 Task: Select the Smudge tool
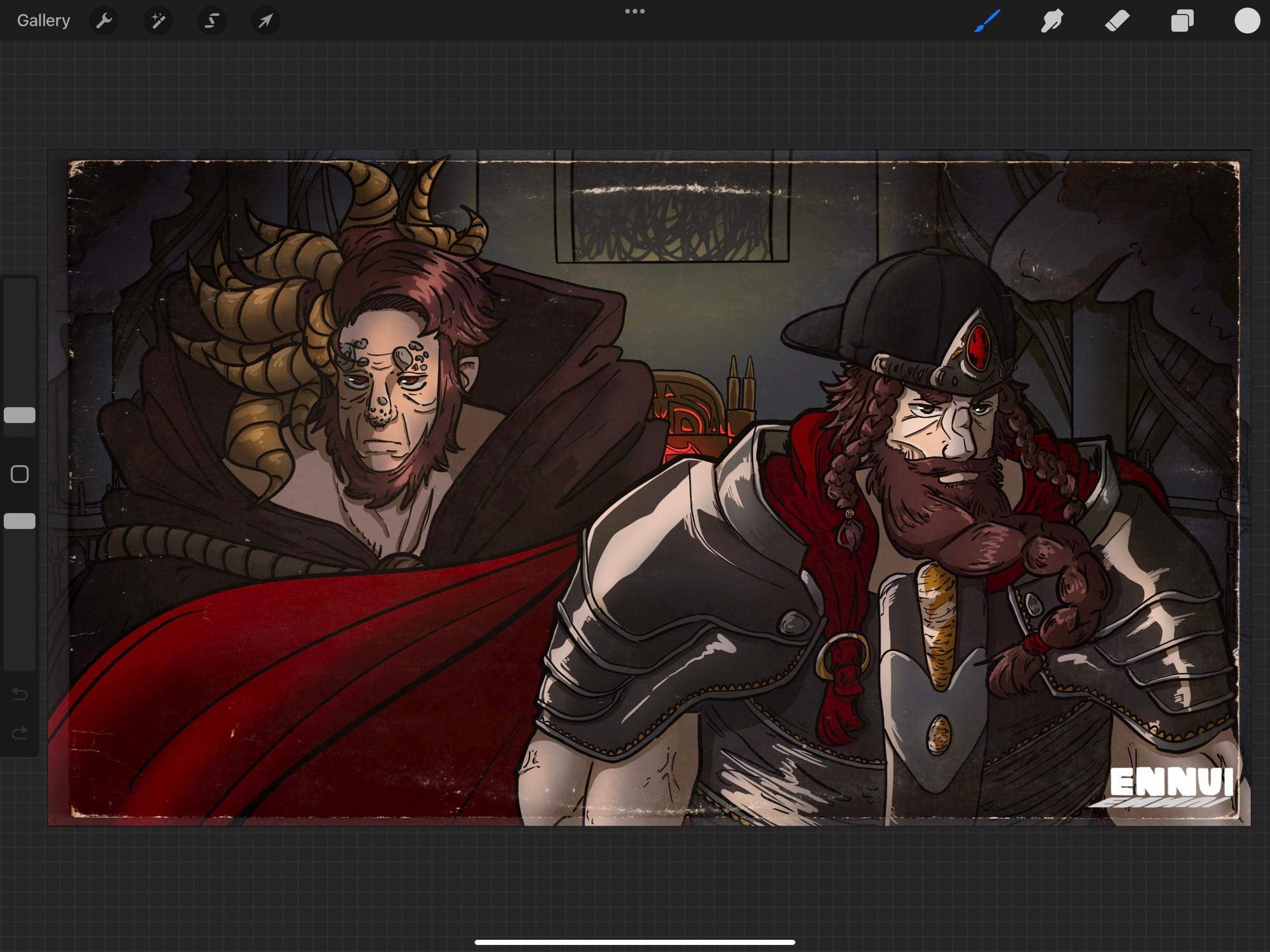point(1052,21)
